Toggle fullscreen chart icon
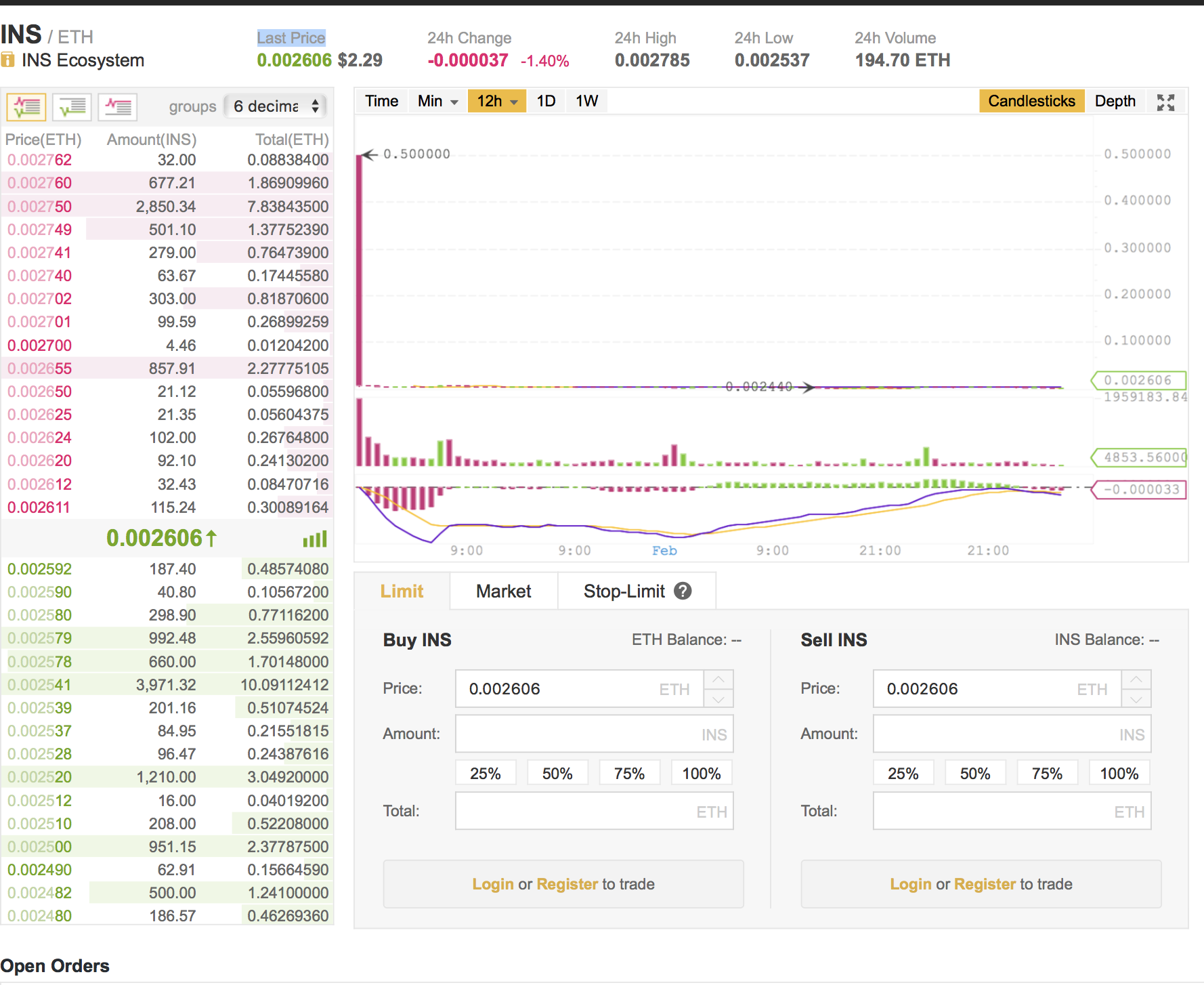The height and width of the screenshot is (985, 1204). tap(1165, 102)
